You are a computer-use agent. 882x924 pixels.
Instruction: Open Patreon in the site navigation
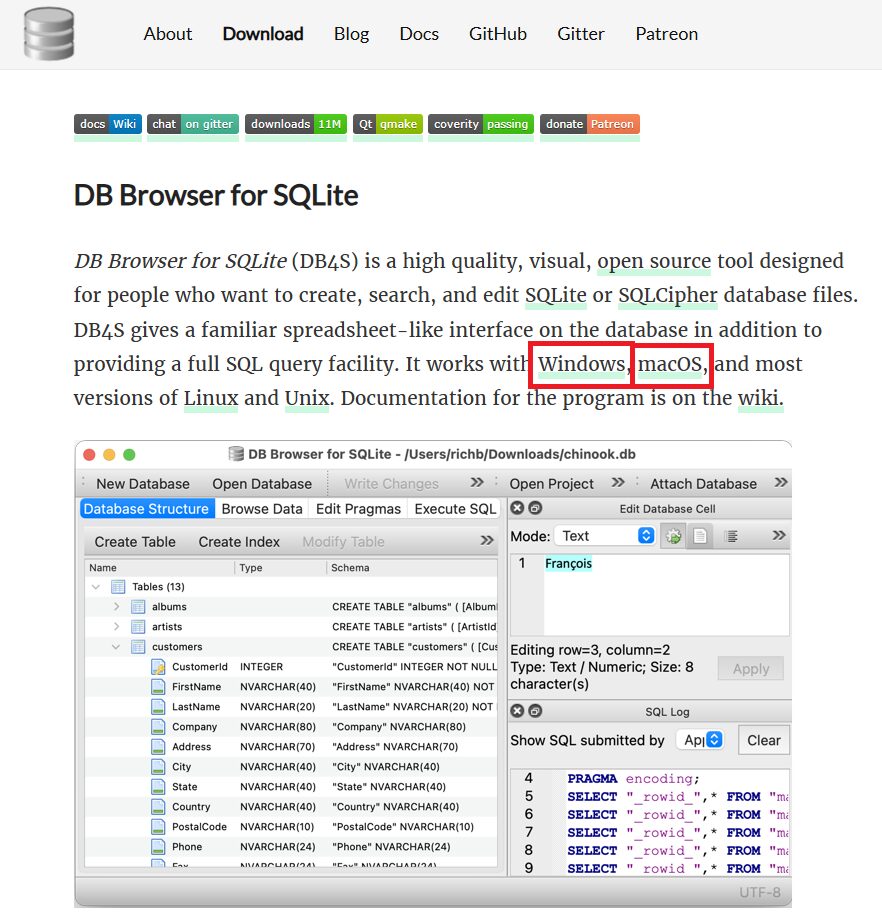666,34
